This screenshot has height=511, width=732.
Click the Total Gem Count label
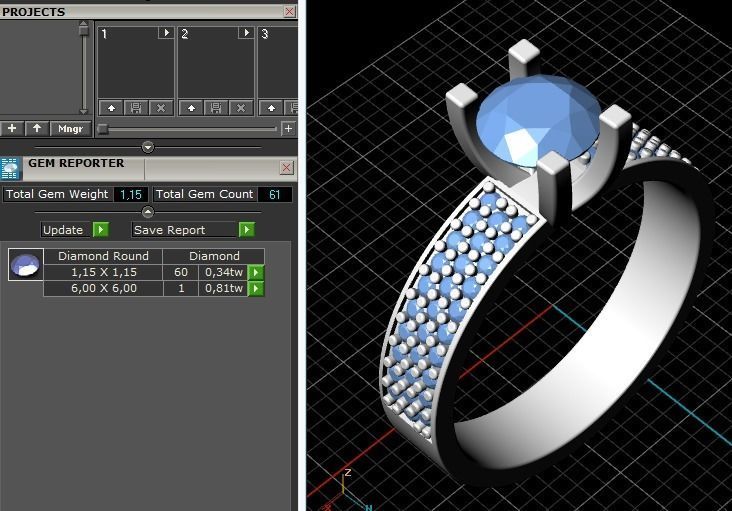click(204, 194)
